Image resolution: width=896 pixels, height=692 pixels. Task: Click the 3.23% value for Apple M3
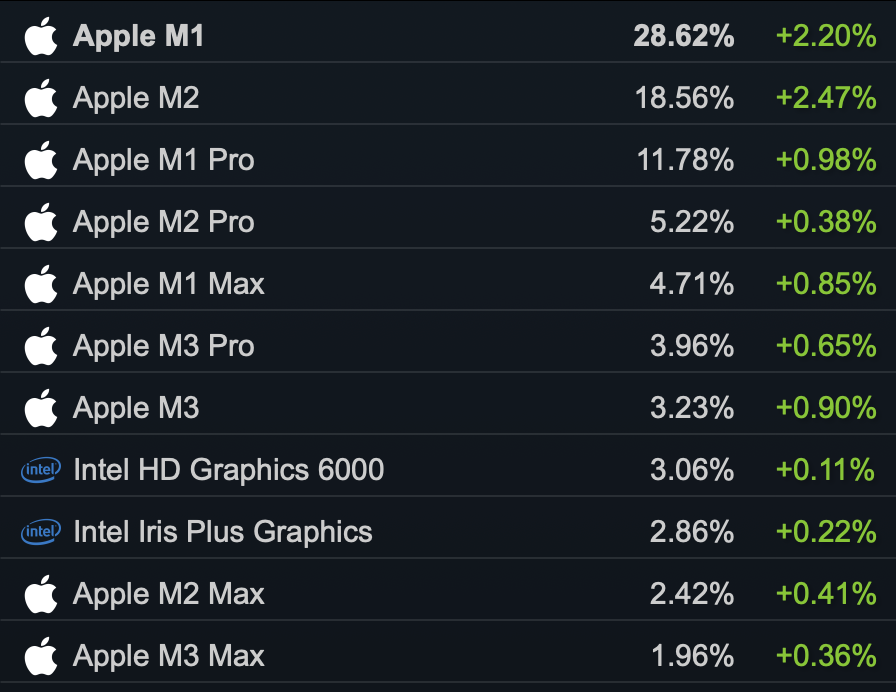(x=691, y=408)
